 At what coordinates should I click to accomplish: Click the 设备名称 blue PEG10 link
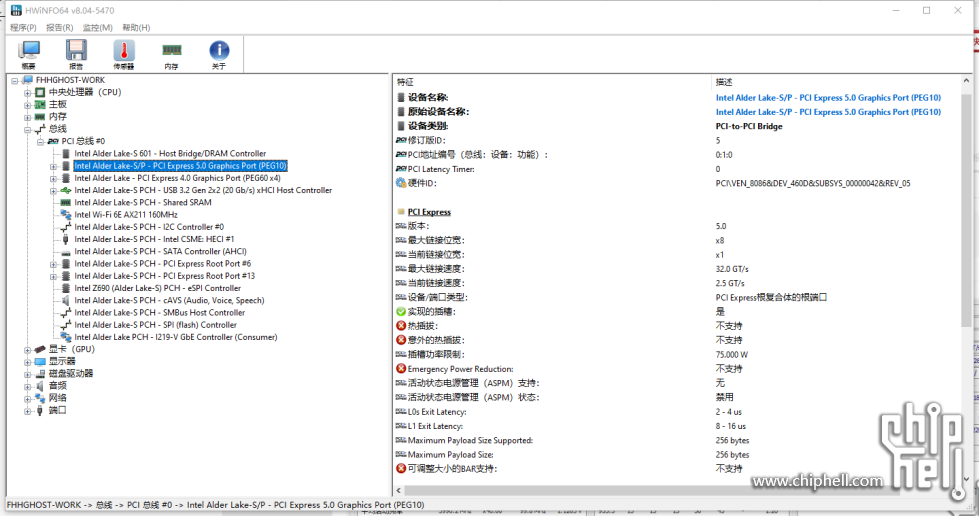point(828,97)
